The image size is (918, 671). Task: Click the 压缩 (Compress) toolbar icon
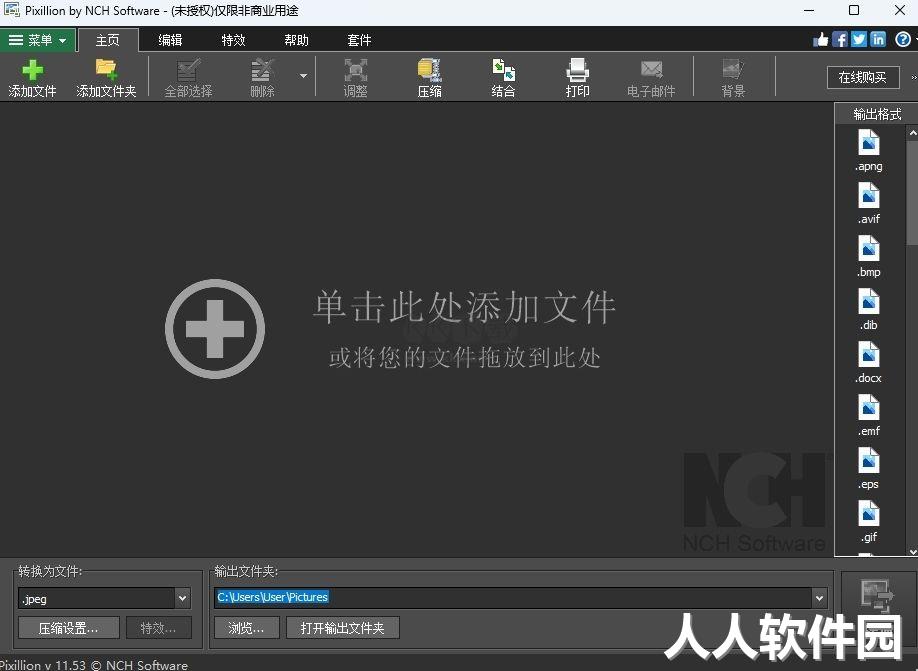click(429, 77)
